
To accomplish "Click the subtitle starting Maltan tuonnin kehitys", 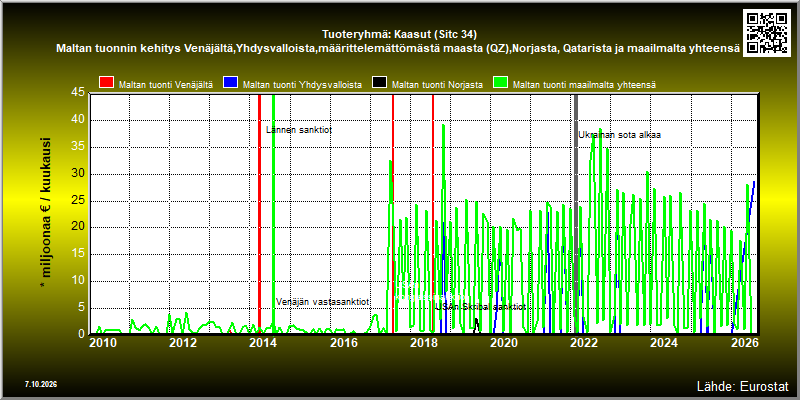I will pyautogui.click(x=398, y=48).
